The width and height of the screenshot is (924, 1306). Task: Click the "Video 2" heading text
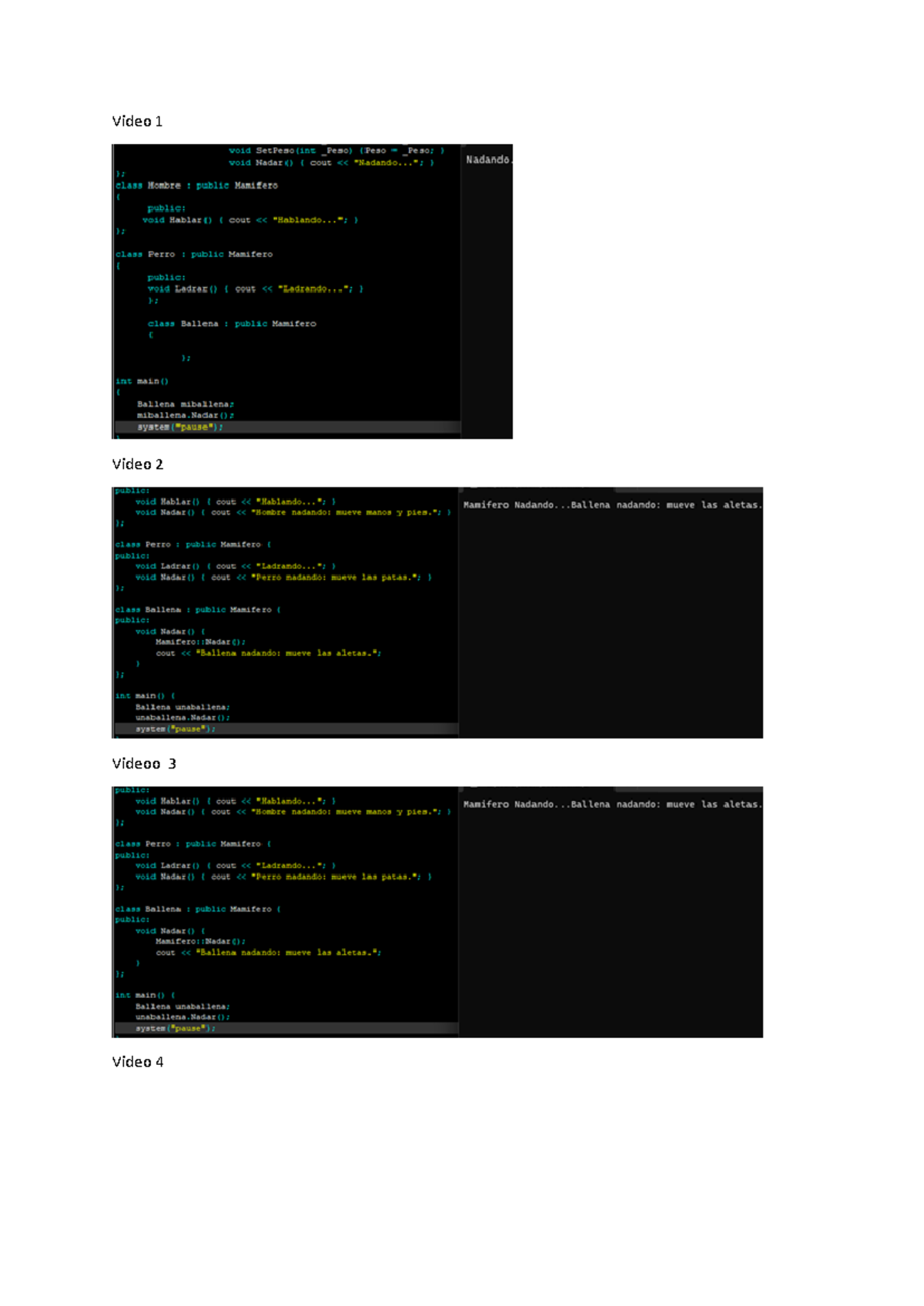click(137, 464)
